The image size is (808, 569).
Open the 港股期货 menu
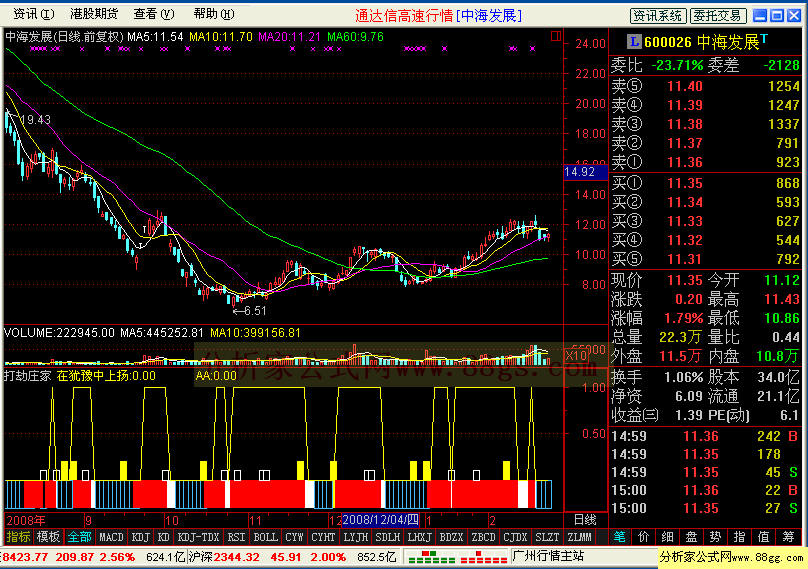(x=94, y=14)
